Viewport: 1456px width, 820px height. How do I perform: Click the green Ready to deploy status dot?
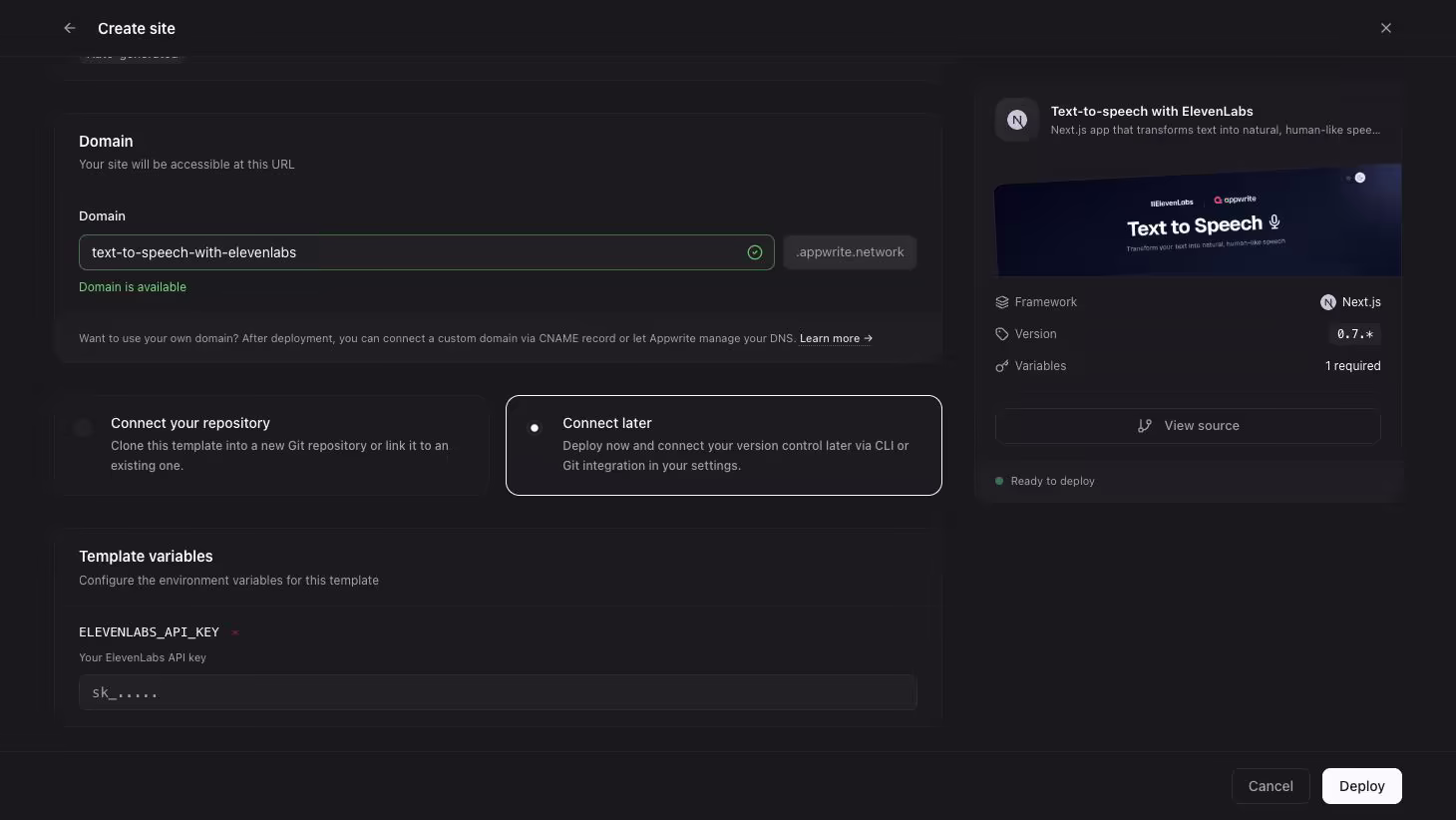coord(999,481)
